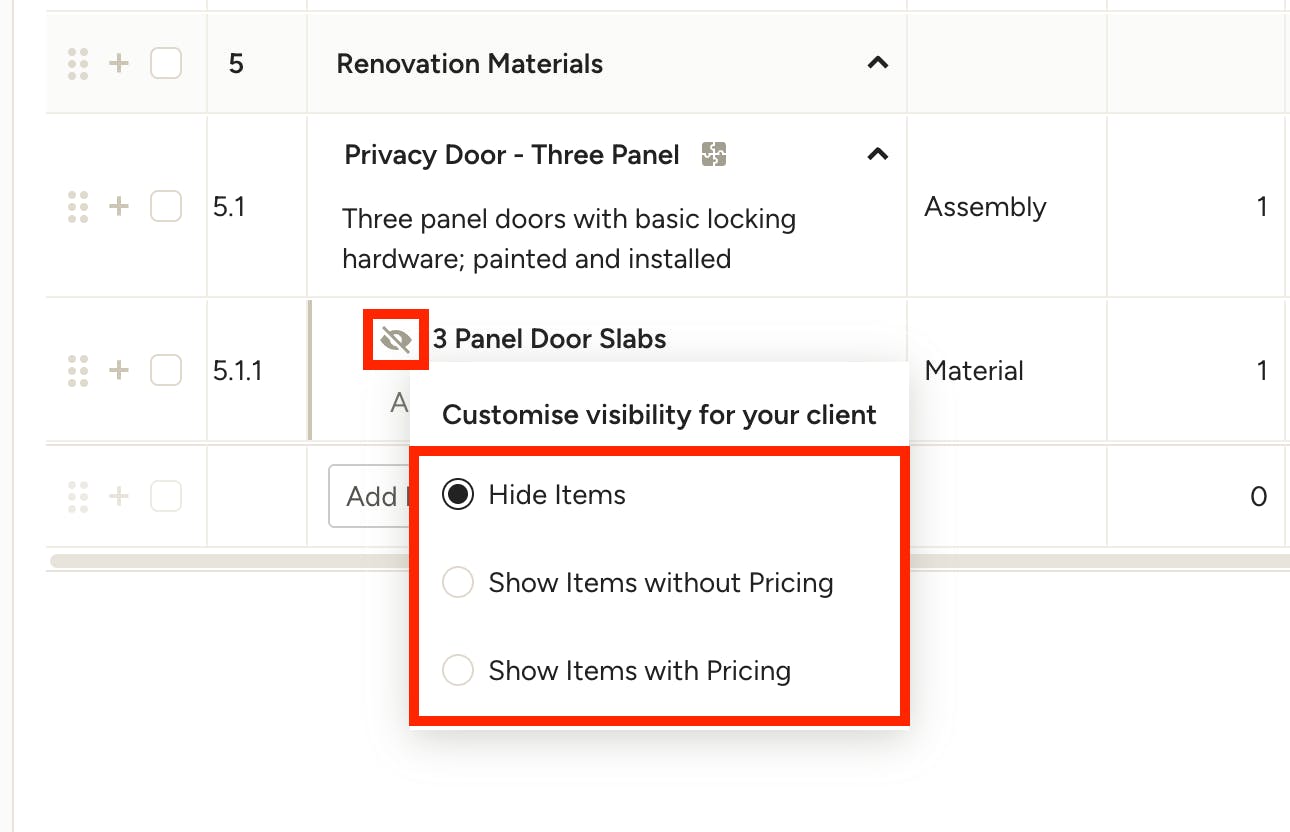Tick the checkbox for row 5.1.1

coord(166,371)
